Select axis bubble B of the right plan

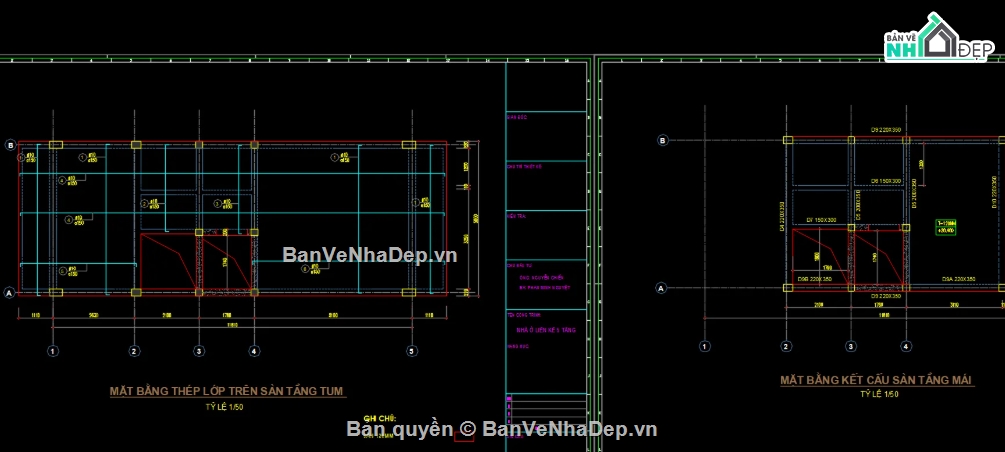pos(663,140)
